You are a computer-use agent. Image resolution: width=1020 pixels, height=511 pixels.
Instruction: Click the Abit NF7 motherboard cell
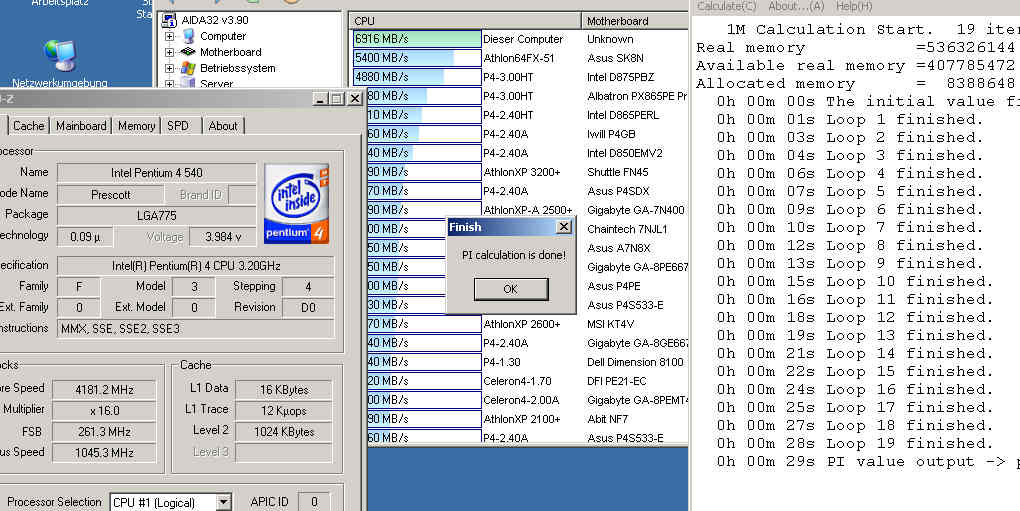608,419
